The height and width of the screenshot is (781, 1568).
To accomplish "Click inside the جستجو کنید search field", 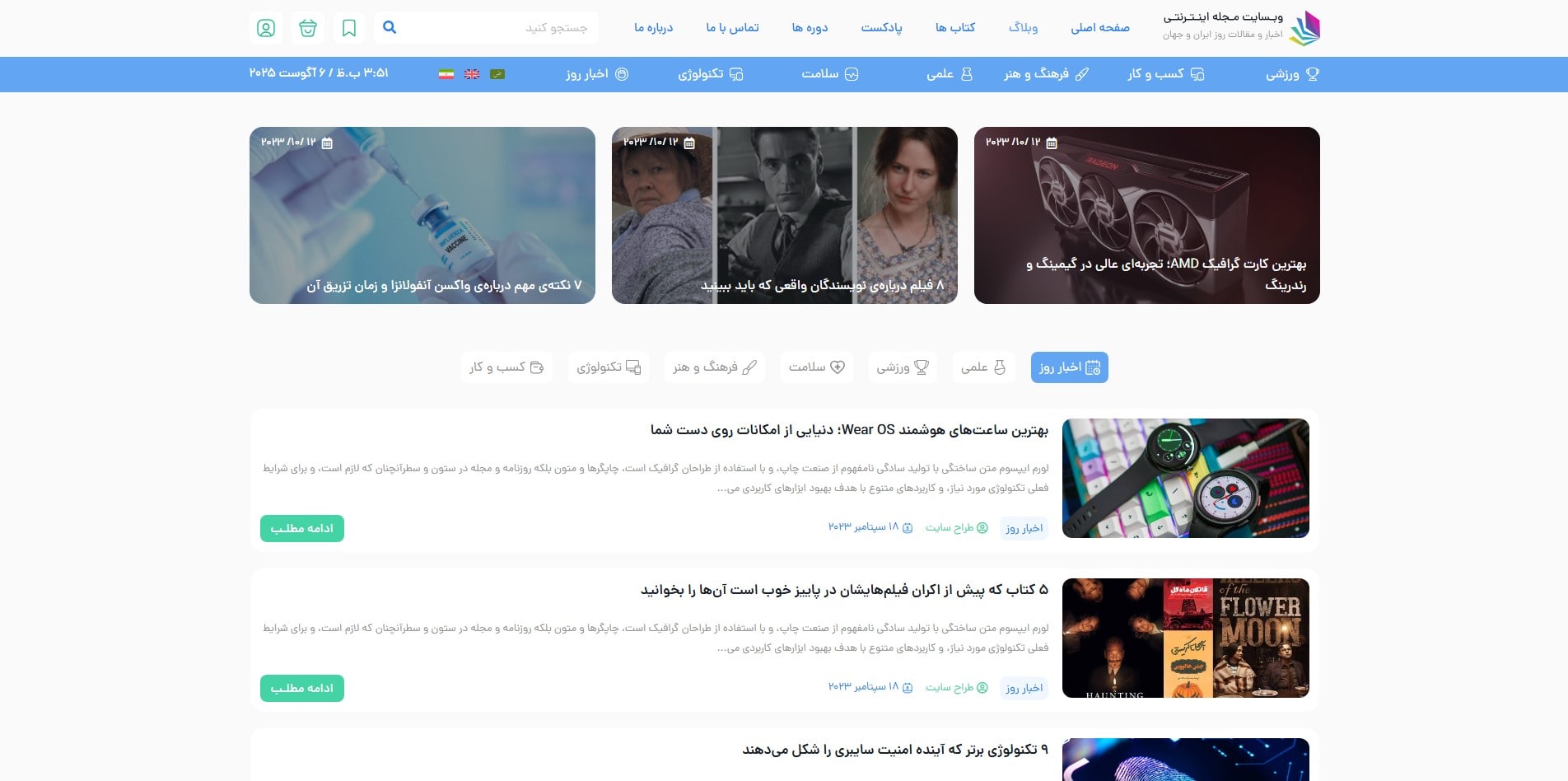I will (511, 27).
